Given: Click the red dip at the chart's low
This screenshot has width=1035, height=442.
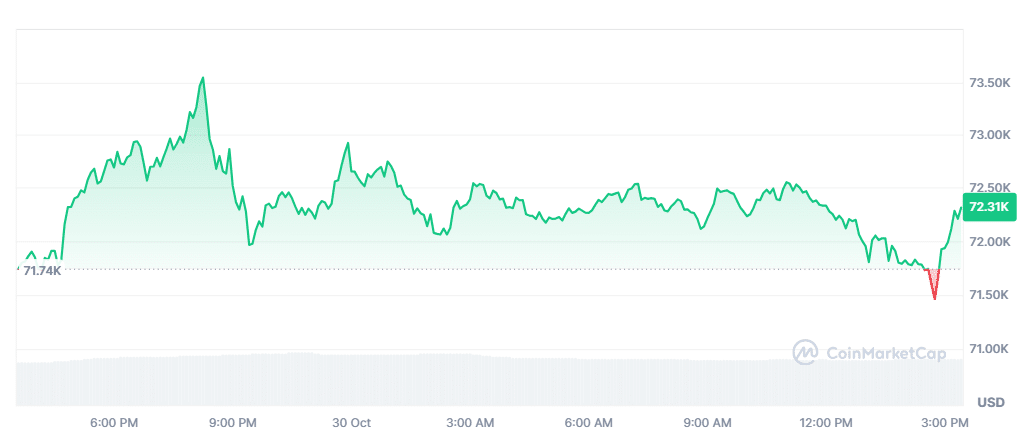Looking at the screenshot, I should tap(935, 293).
